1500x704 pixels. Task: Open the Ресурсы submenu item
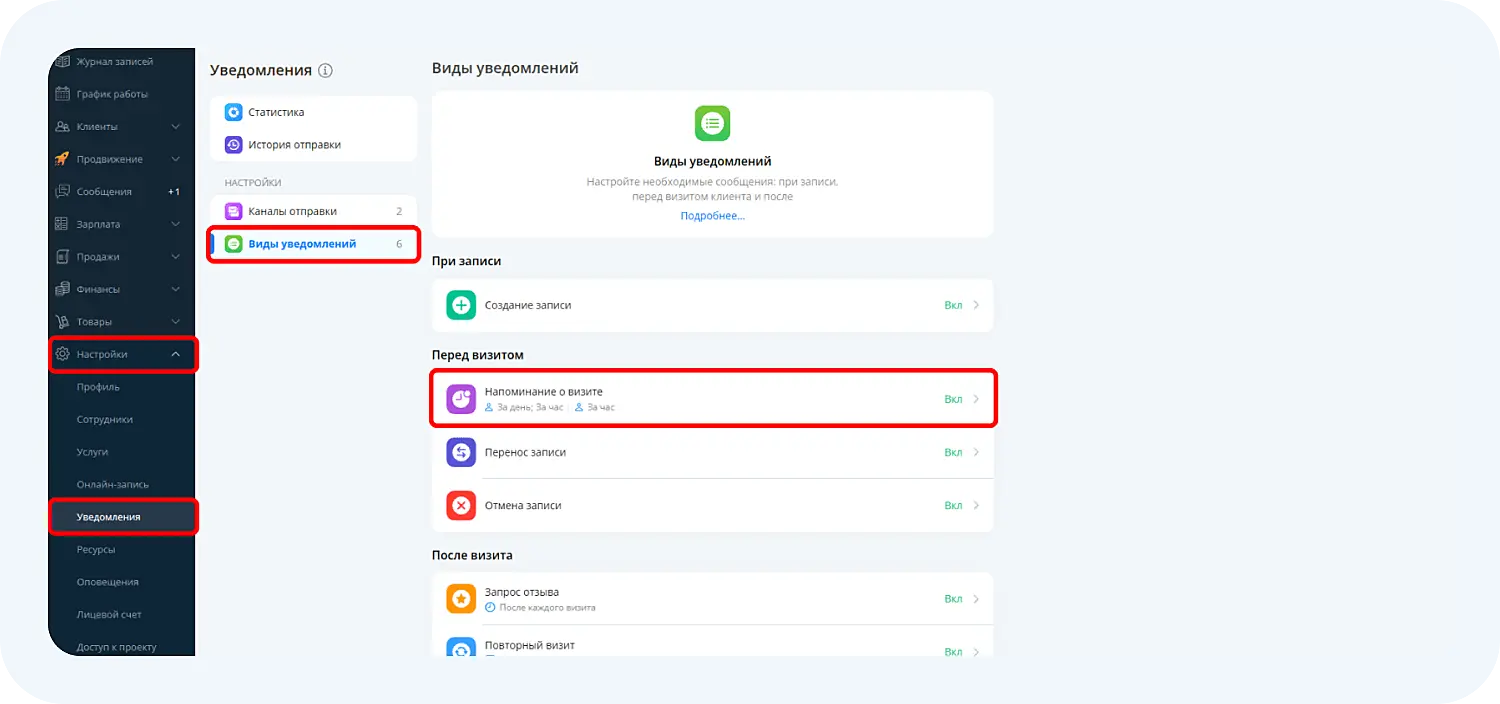pos(96,550)
